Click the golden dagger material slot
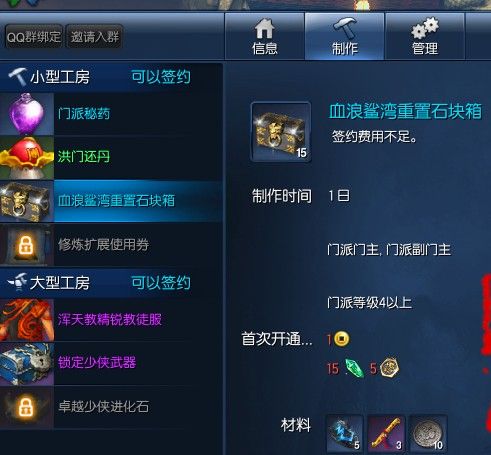The width and height of the screenshot is (491, 455). pos(386,434)
